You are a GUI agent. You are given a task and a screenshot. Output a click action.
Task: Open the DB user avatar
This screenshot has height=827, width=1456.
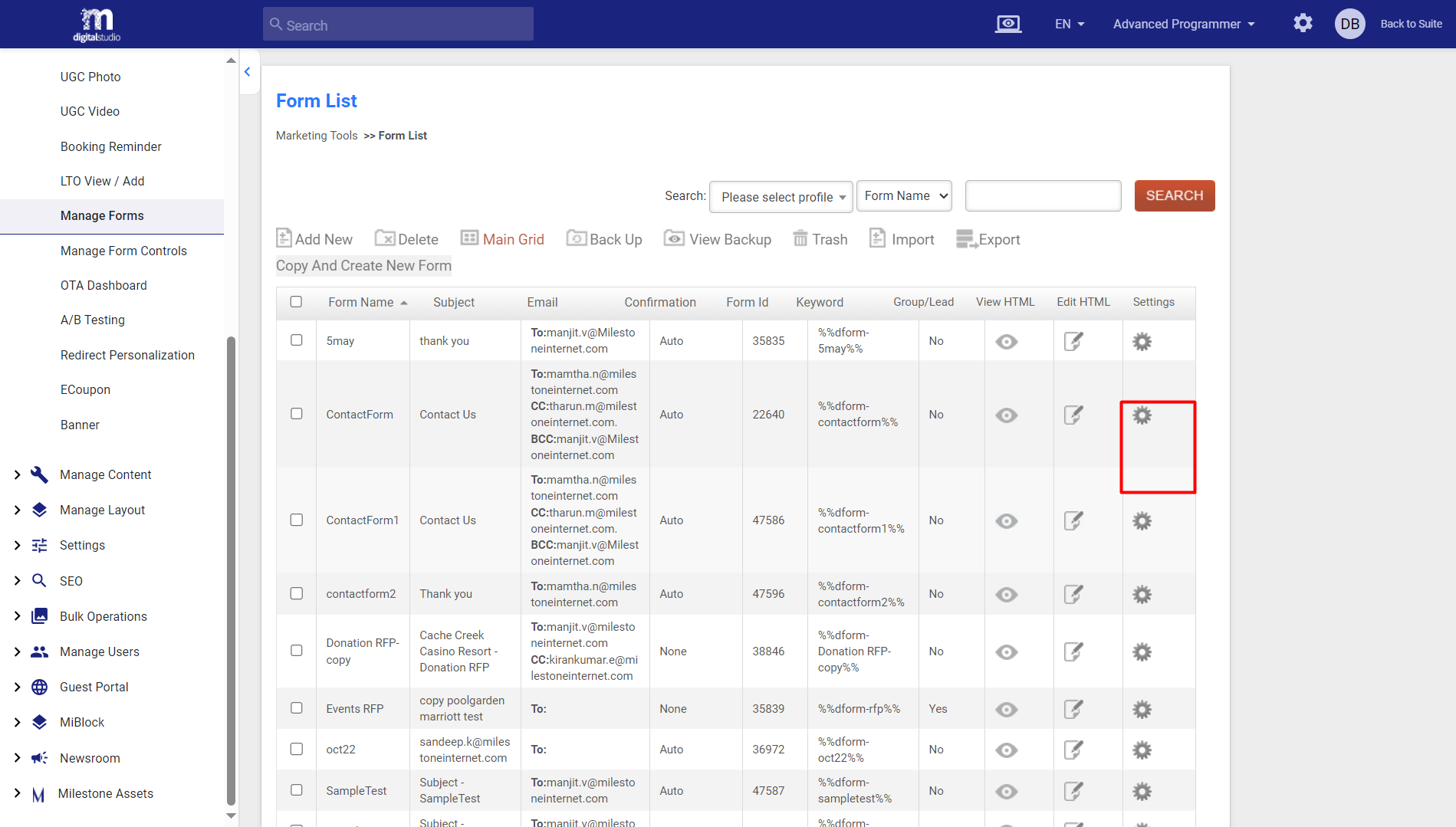1350,24
